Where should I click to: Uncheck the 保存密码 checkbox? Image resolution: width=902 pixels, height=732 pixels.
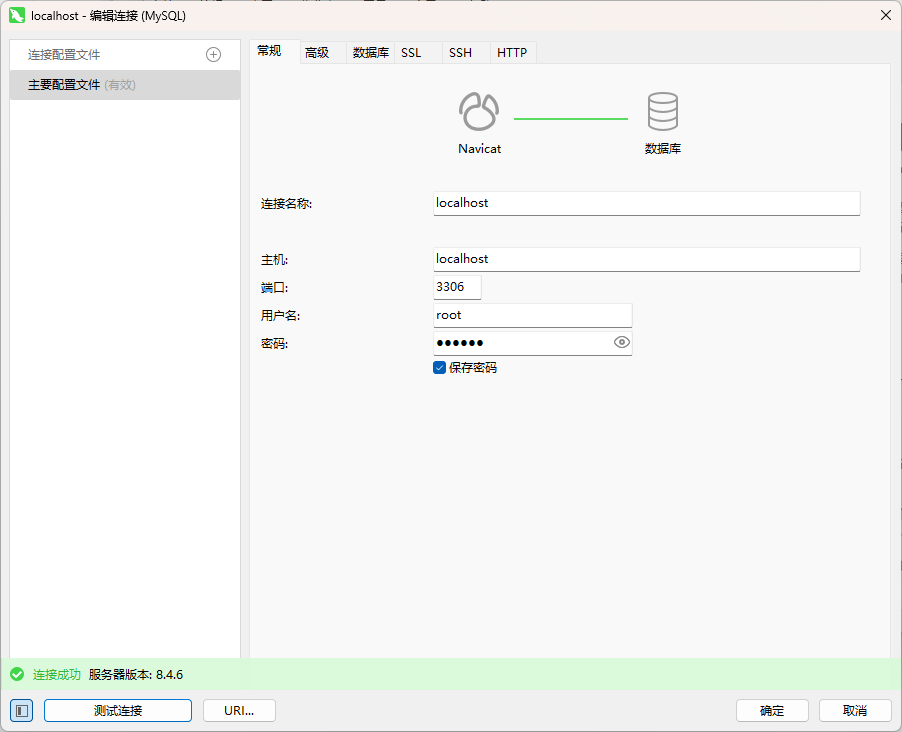[439, 368]
